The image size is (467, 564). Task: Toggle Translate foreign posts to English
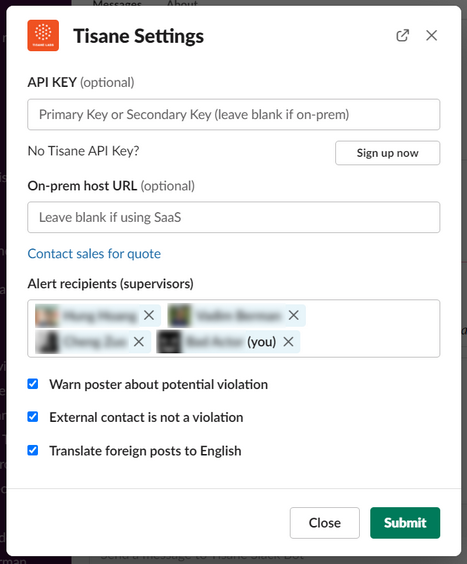point(33,450)
